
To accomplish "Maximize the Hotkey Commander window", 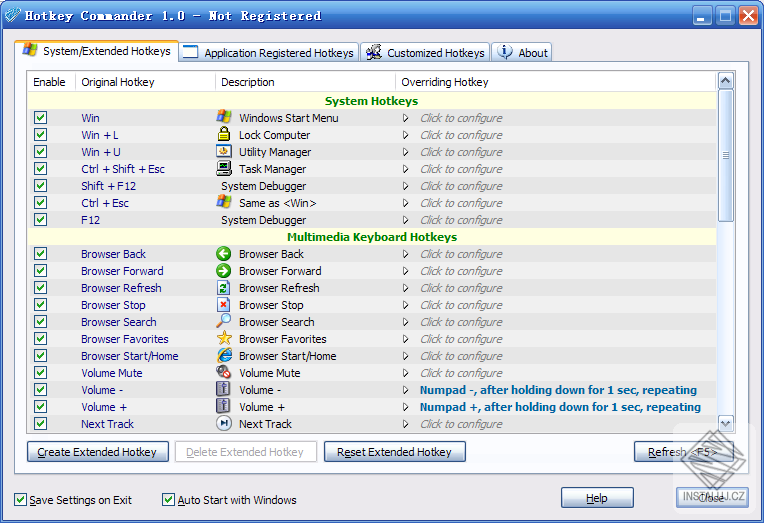I will (x=725, y=16).
